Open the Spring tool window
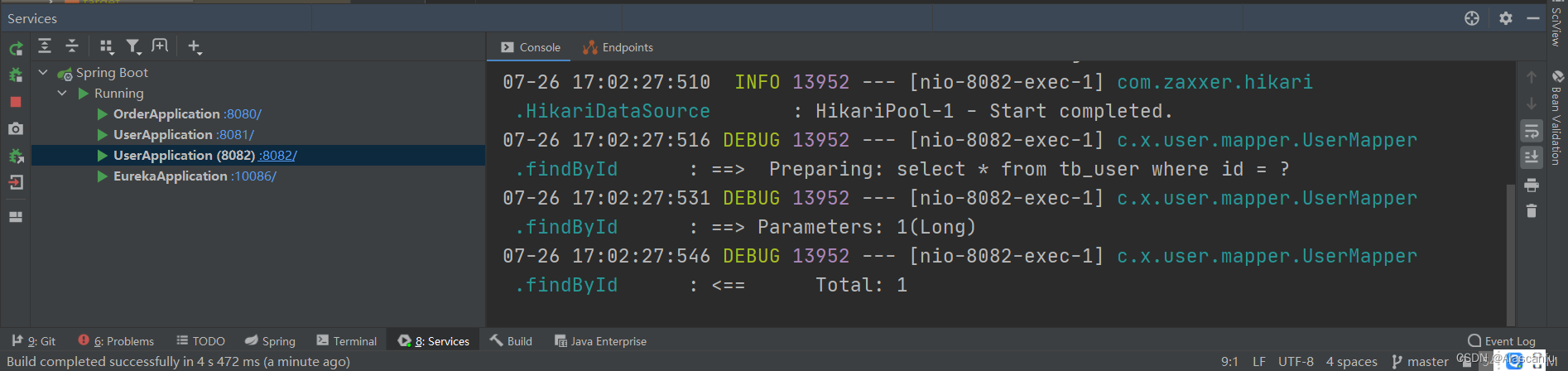1568x371 pixels. [271, 341]
